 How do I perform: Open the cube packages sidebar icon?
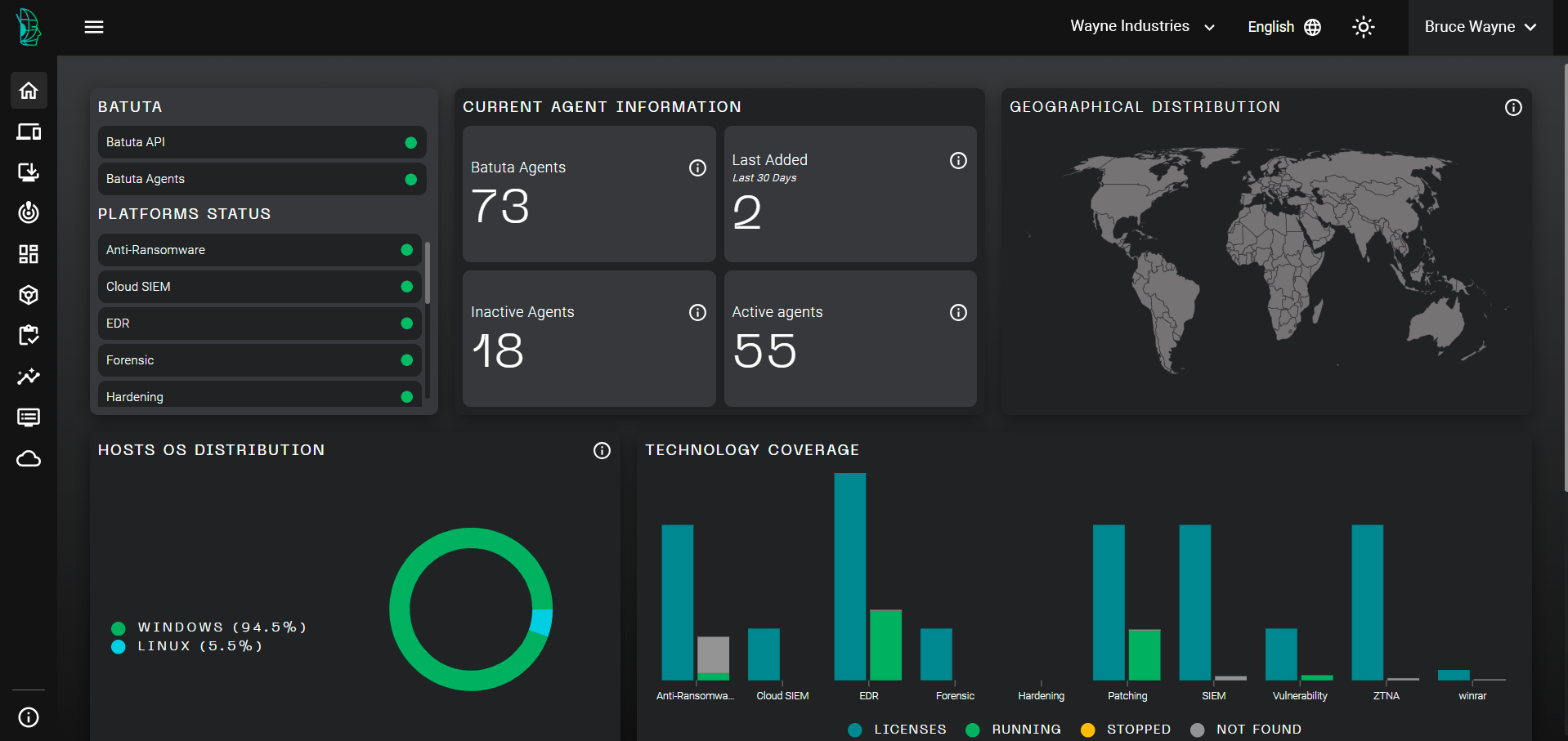[29, 295]
